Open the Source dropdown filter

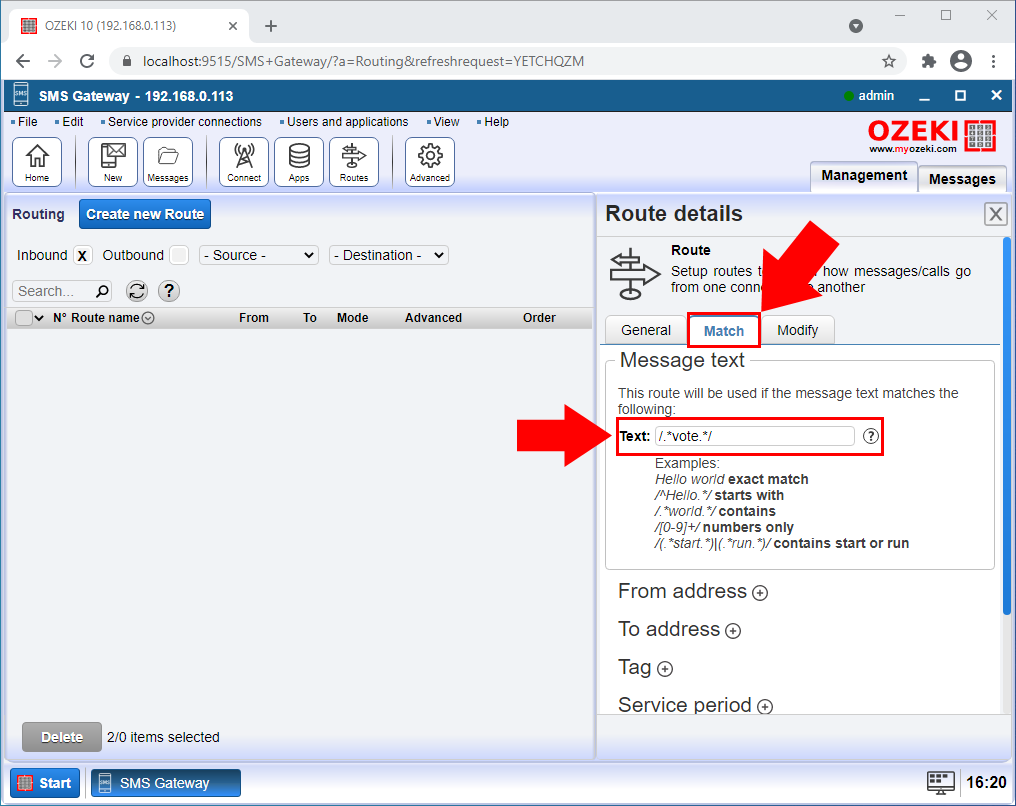(x=259, y=255)
